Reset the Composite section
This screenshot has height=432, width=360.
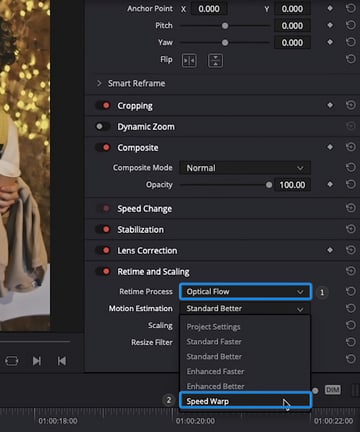pyautogui.click(x=351, y=147)
